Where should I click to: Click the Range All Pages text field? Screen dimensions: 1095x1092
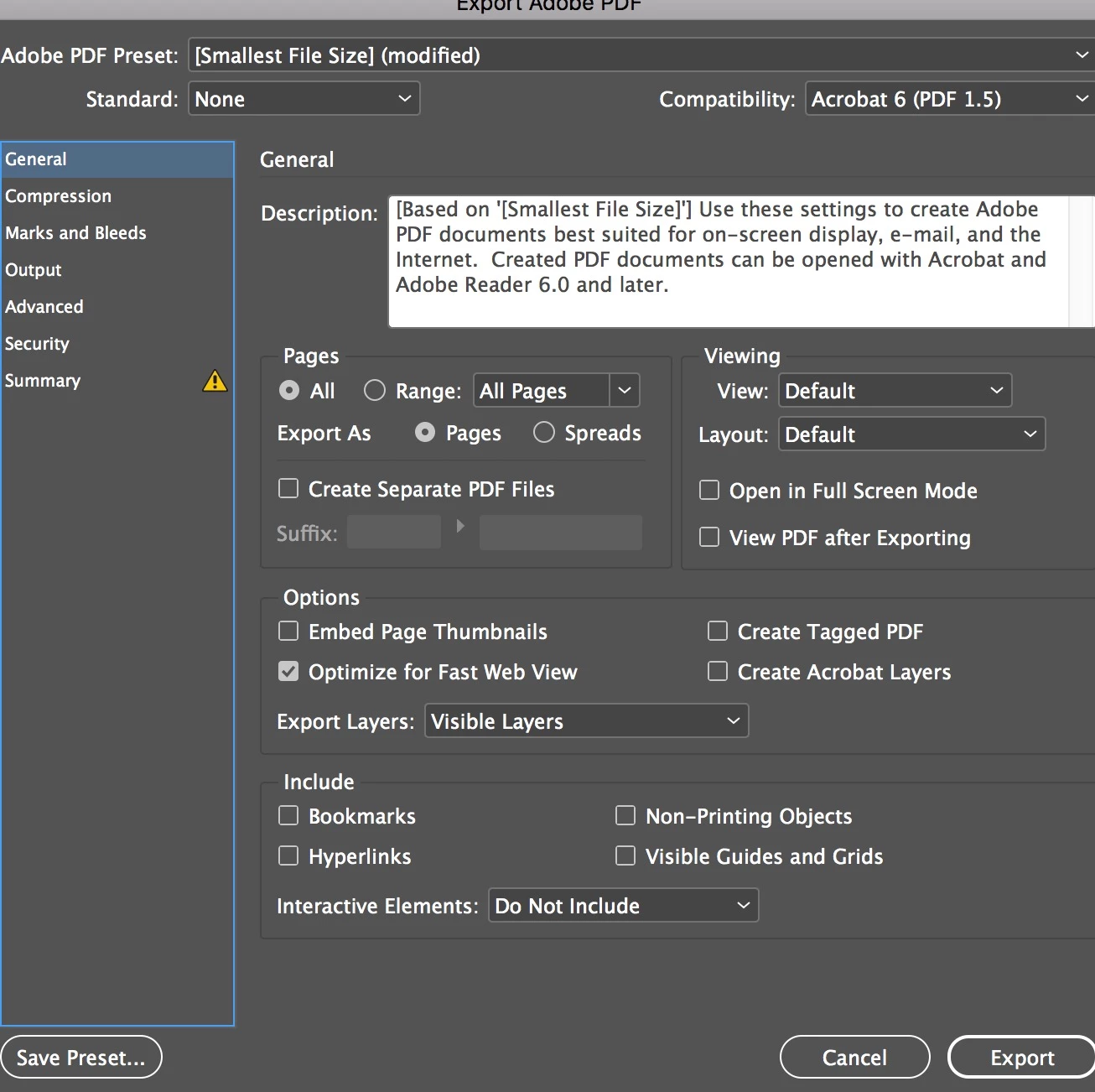point(542,391)
